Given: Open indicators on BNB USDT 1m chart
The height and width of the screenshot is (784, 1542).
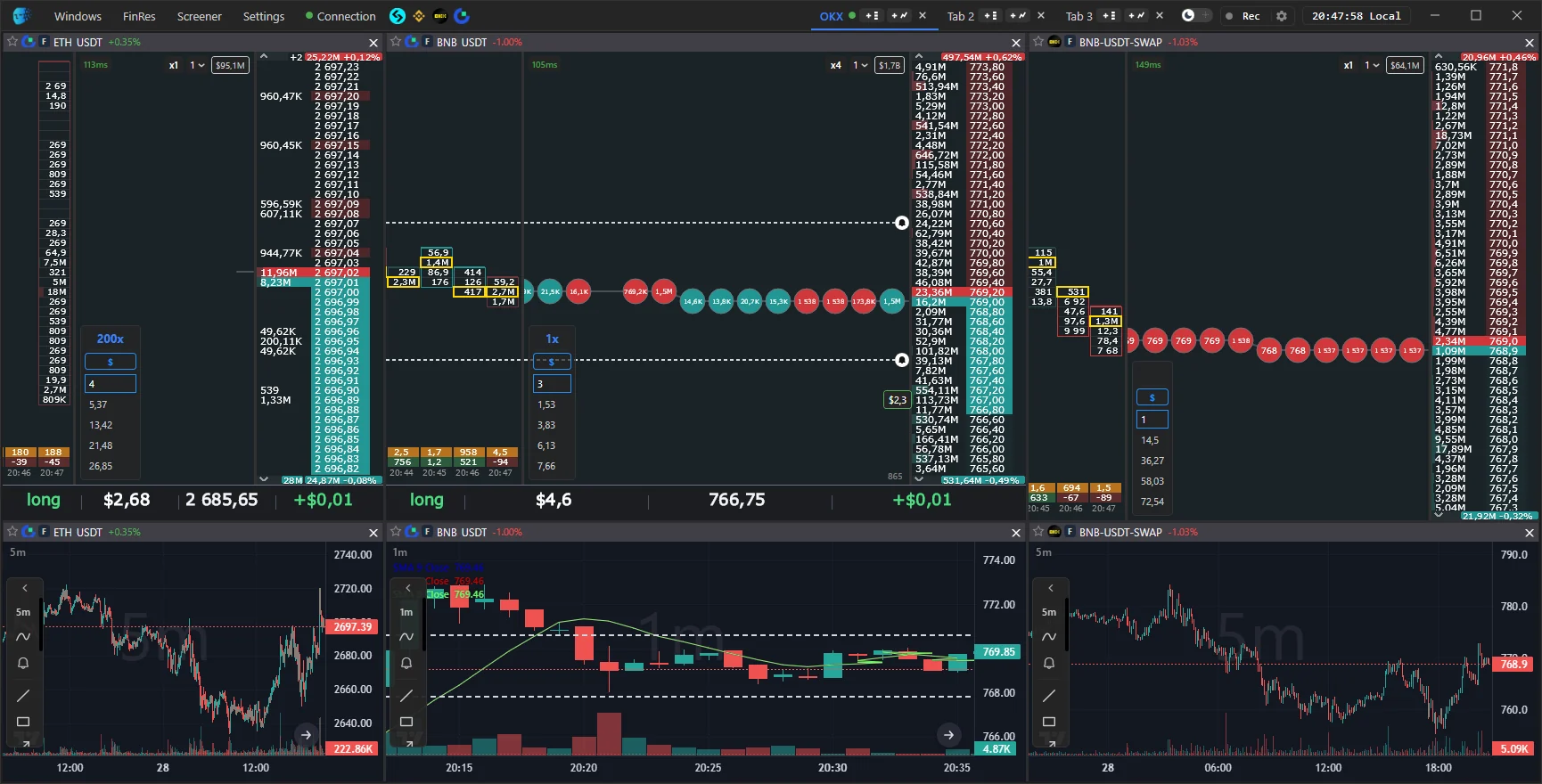Looking at the screenshot, I should tap(406, 636).
